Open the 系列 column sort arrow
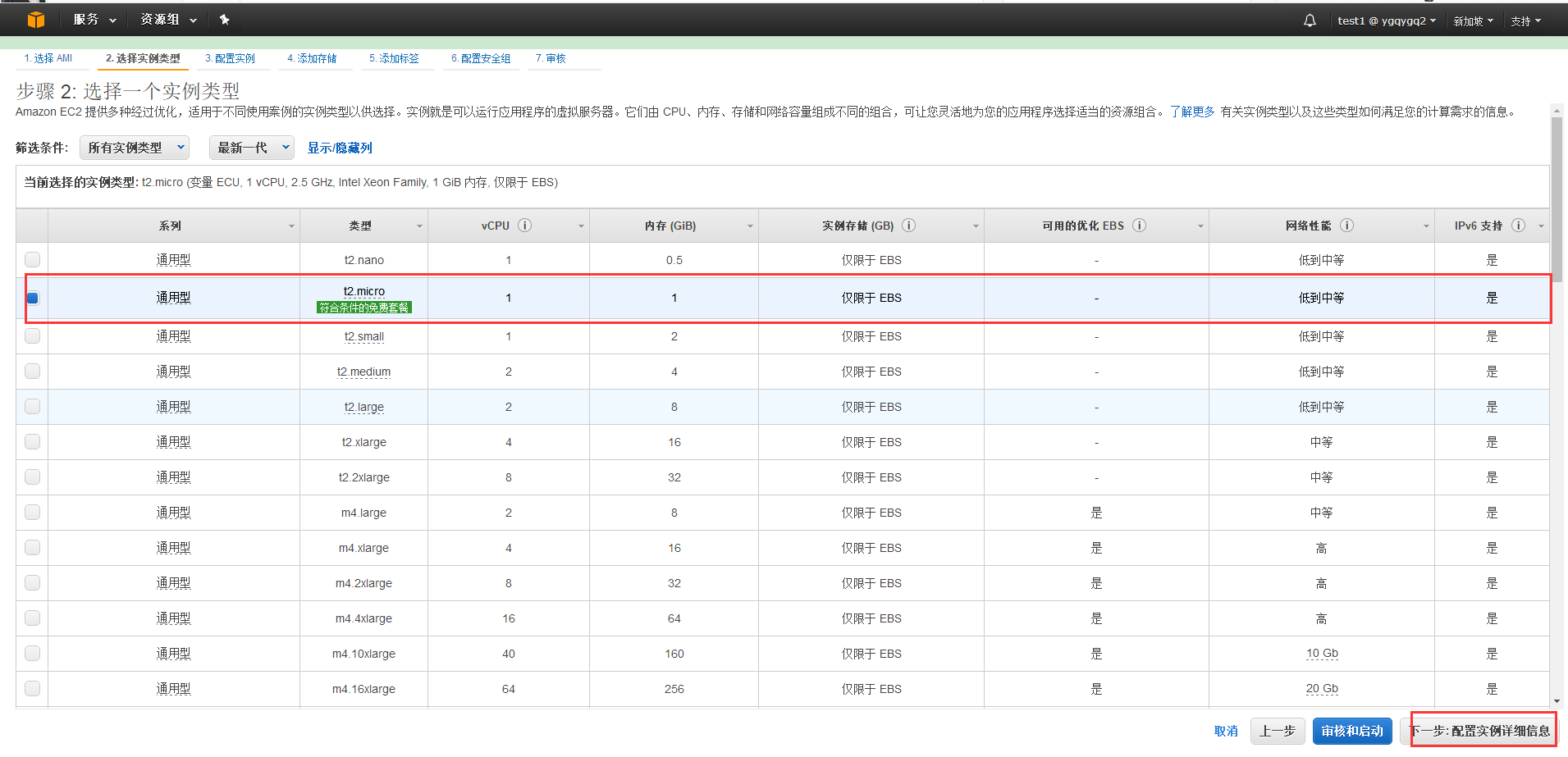Viewport: 1568px width, 757px height. tap(291, 226)
